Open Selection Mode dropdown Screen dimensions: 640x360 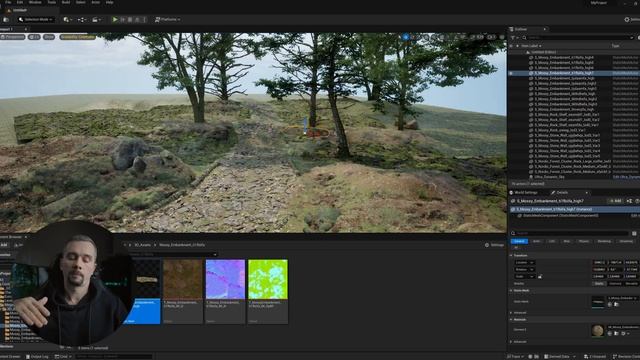[x=36, y=20]
